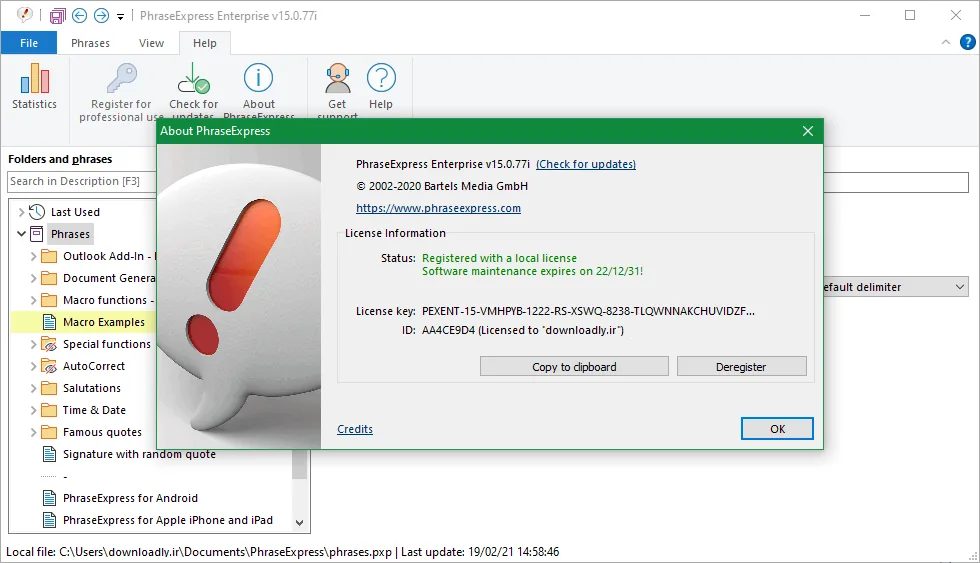Viewport: 980px width, 563px height.
Task: Click the Copy to clipboard button
Action: click(x=574, y=367)
